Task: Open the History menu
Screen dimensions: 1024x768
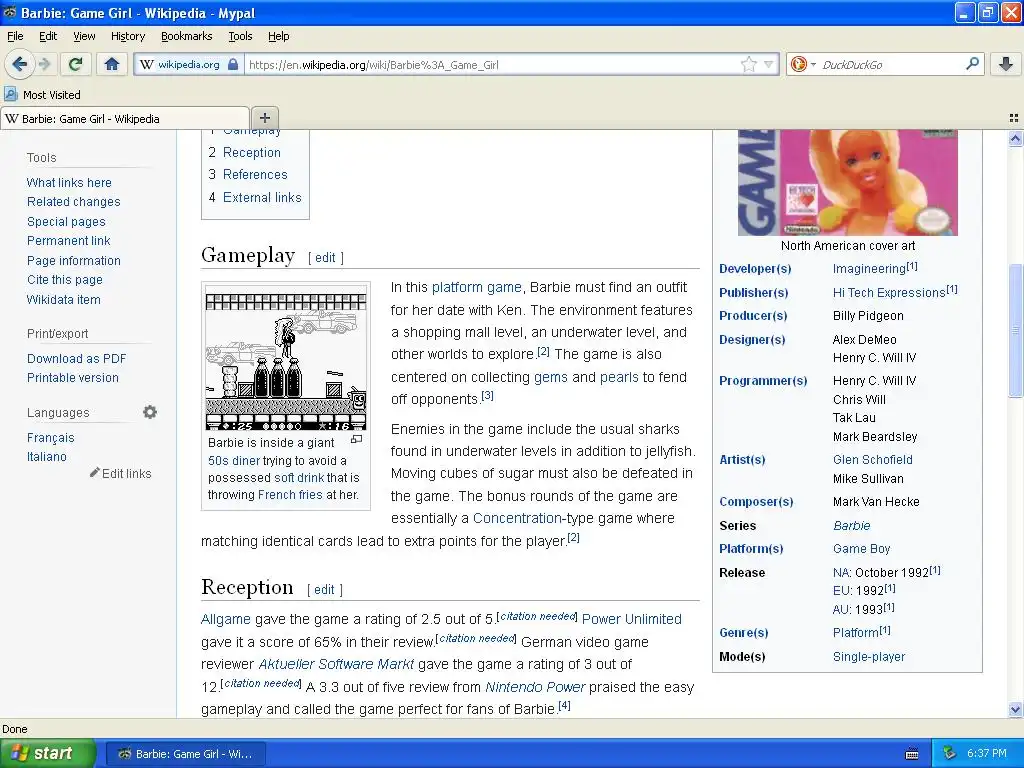Action: pyautogui.click(x=128, y=36)
